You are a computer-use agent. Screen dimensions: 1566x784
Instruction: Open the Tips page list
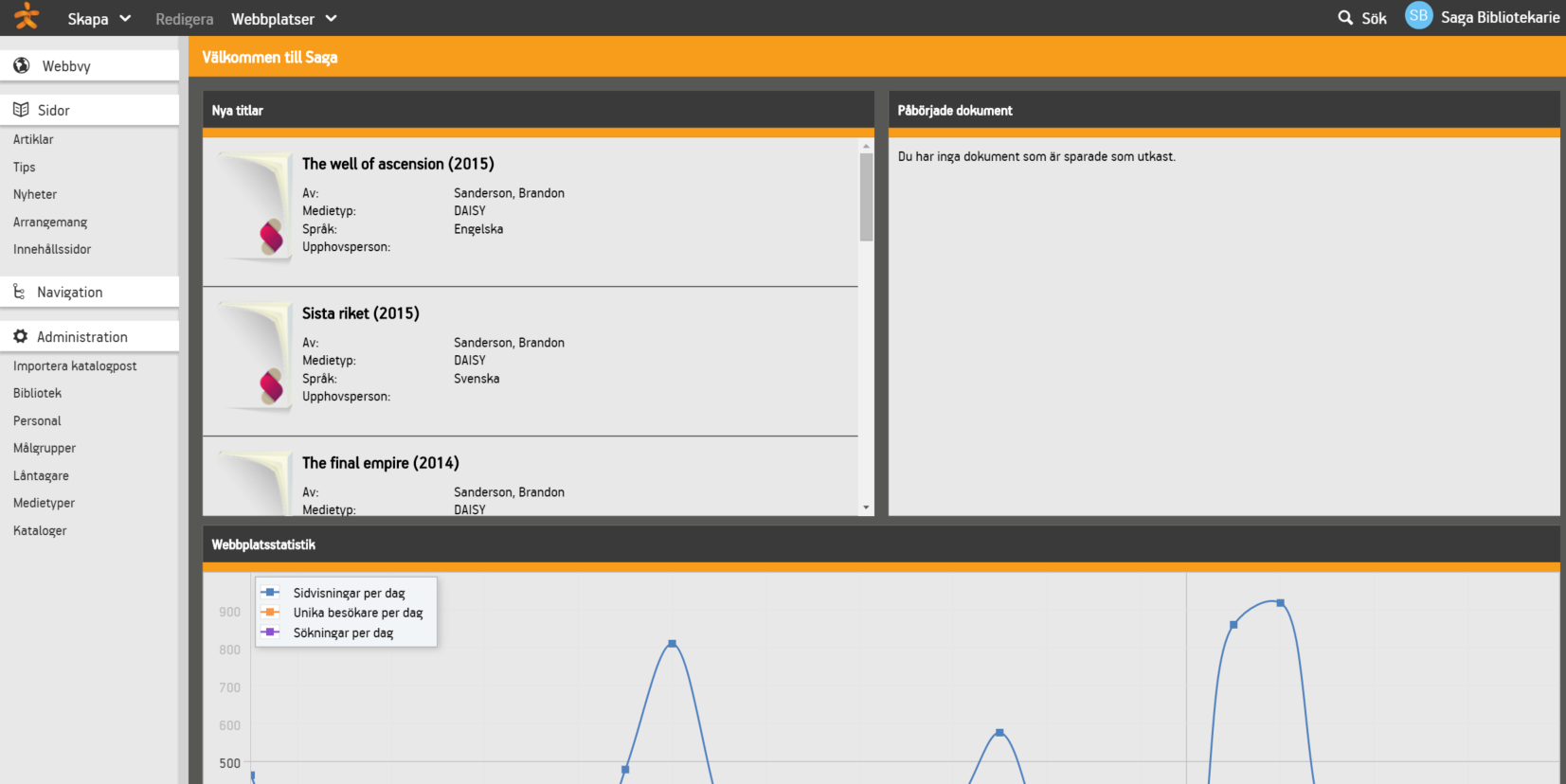(25, 167)
